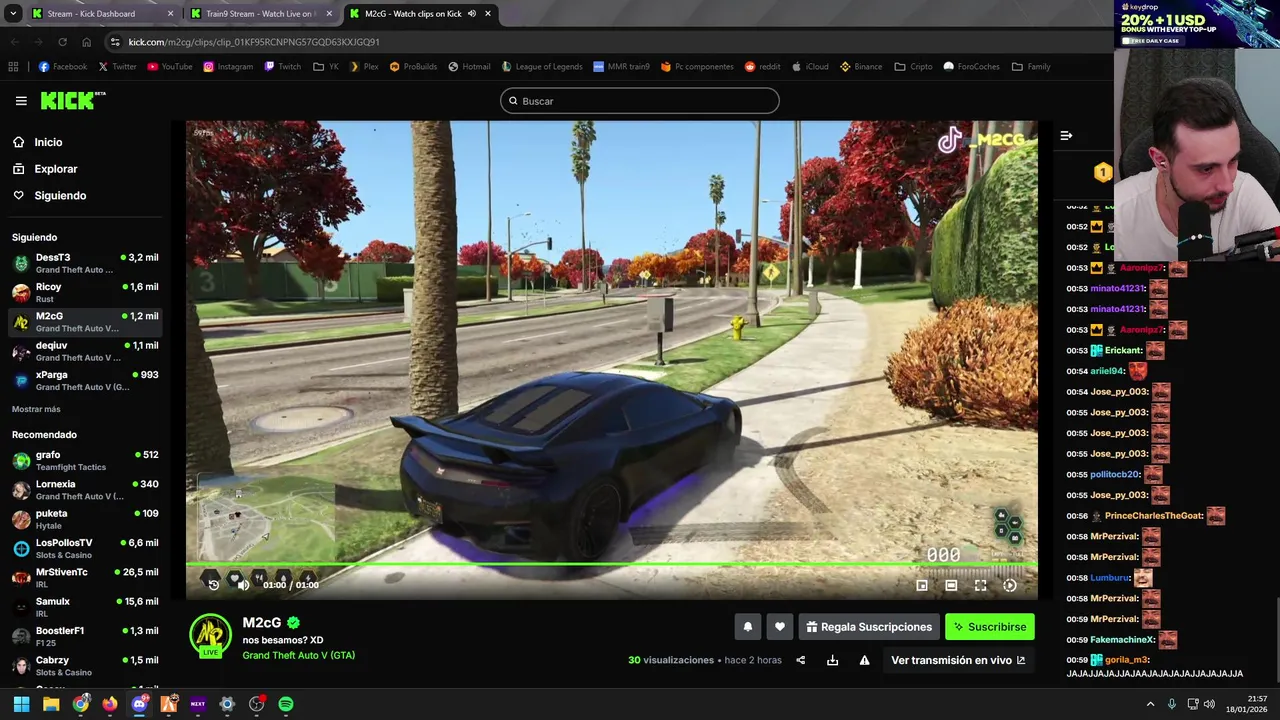The height and width of the screenshot is (720, 1280).
Task: Click the green Suscribirse button
Action: tap(989, 627)
